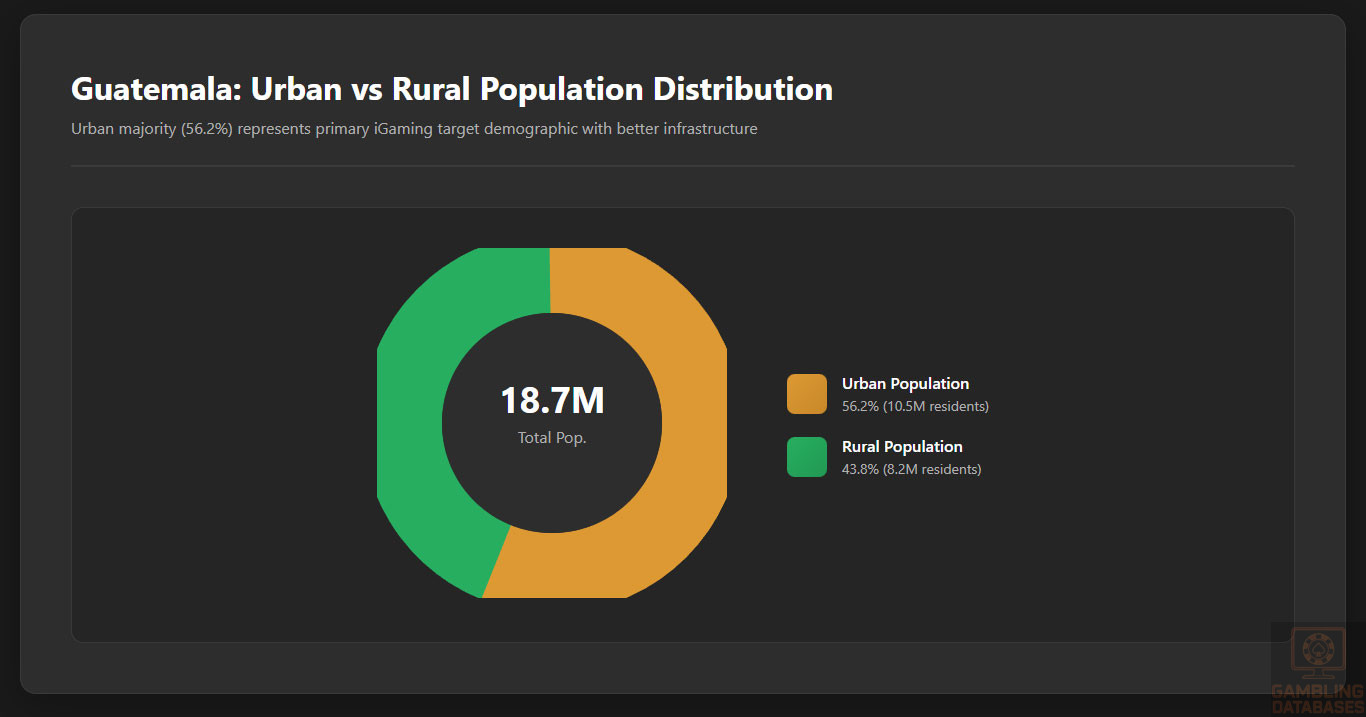The image size is (1366, 717).
Task: Click the 43.8% (8.2M residents) legend text
Action: 911,469
